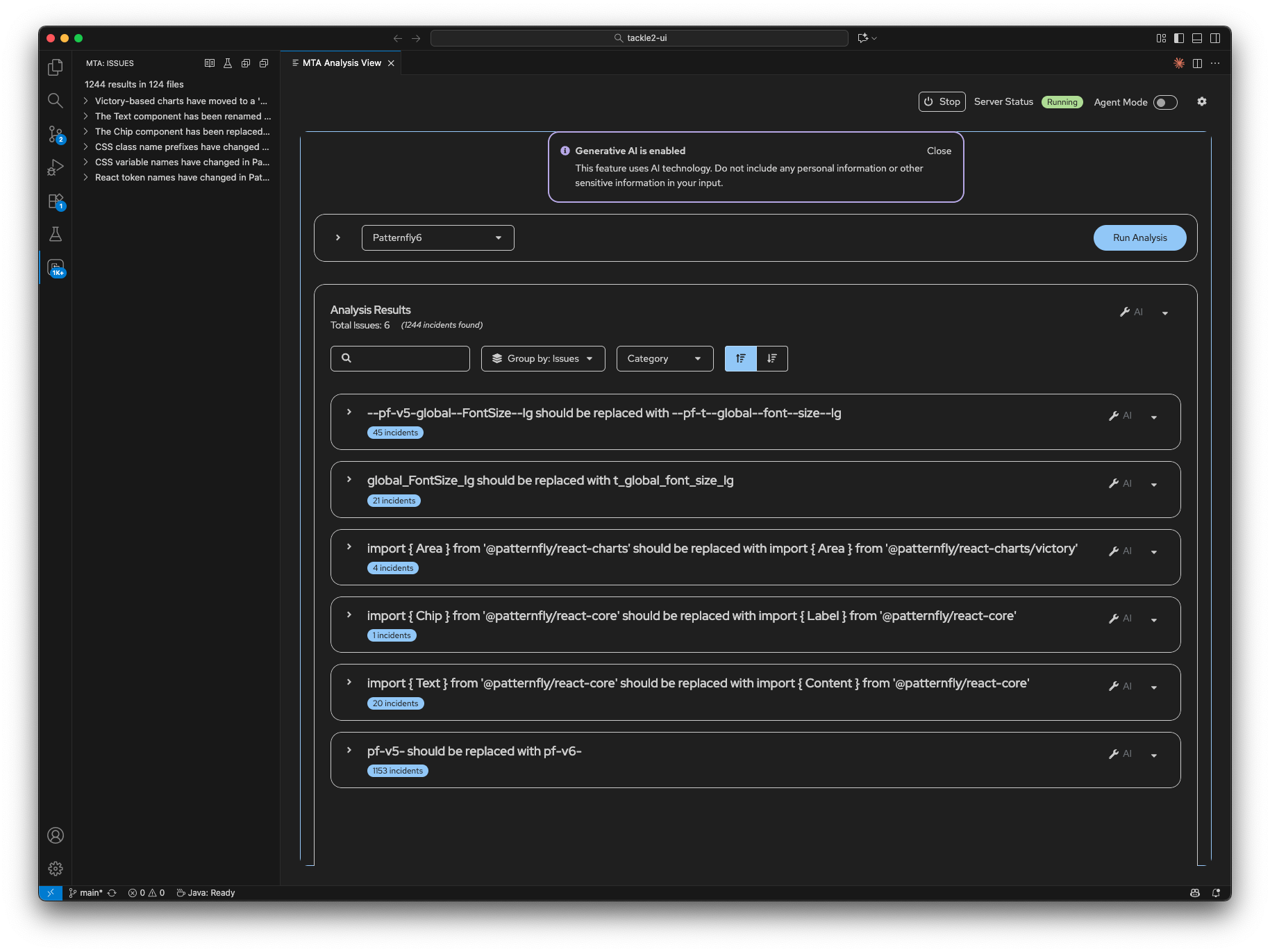
Task: Open the Group by: Issues dropdown
Action: click(x=542, y=358)
